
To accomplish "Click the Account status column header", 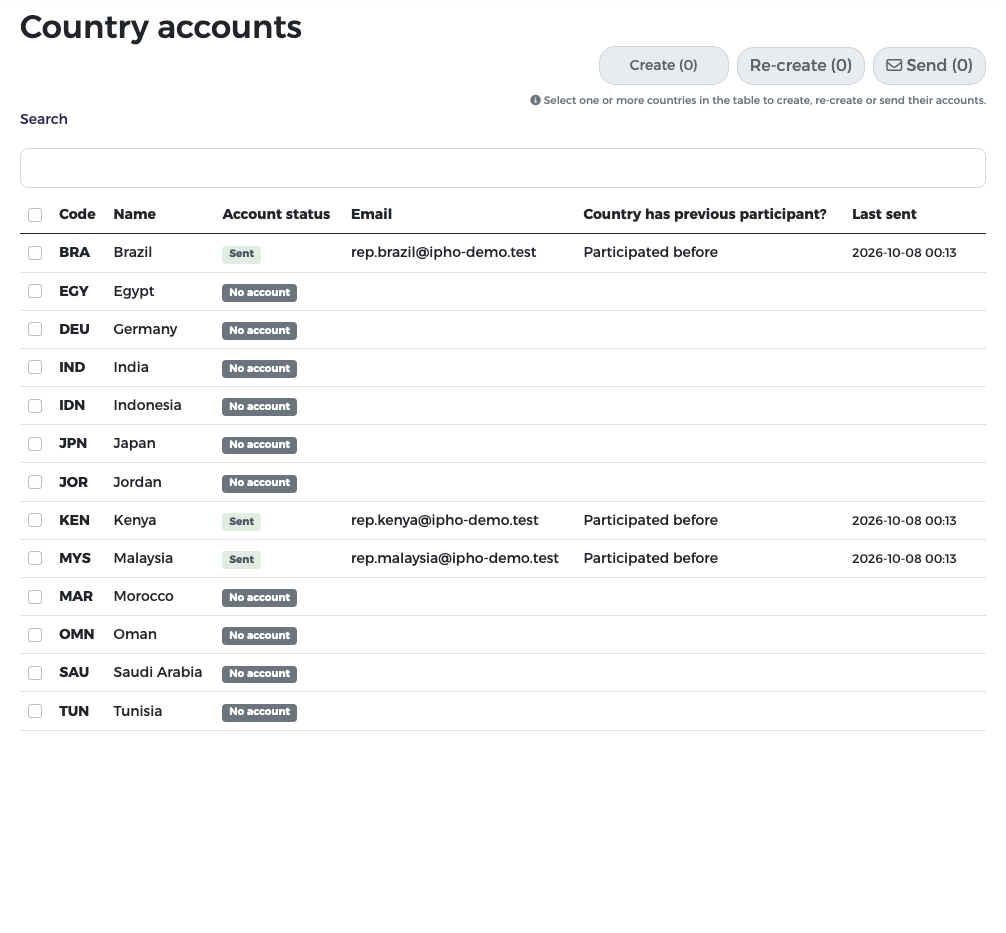I will click(277, 214).
